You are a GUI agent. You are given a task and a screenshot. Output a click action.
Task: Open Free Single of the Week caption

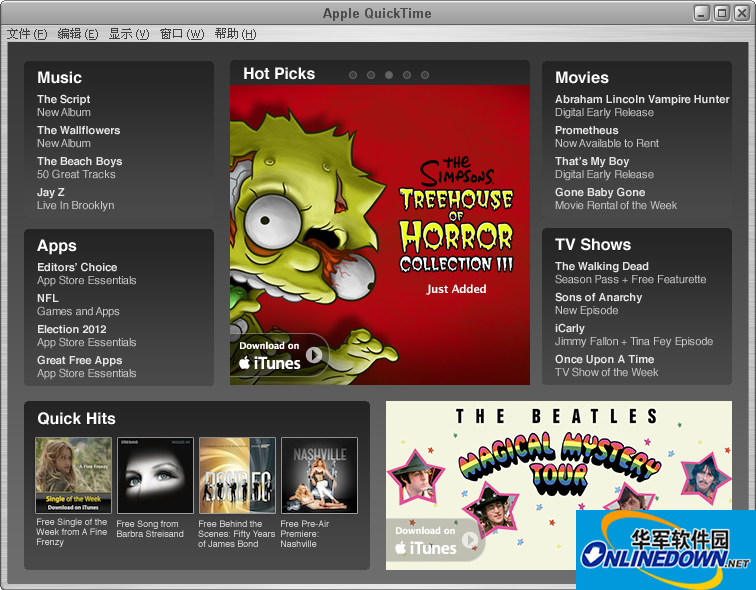[72, 532]
